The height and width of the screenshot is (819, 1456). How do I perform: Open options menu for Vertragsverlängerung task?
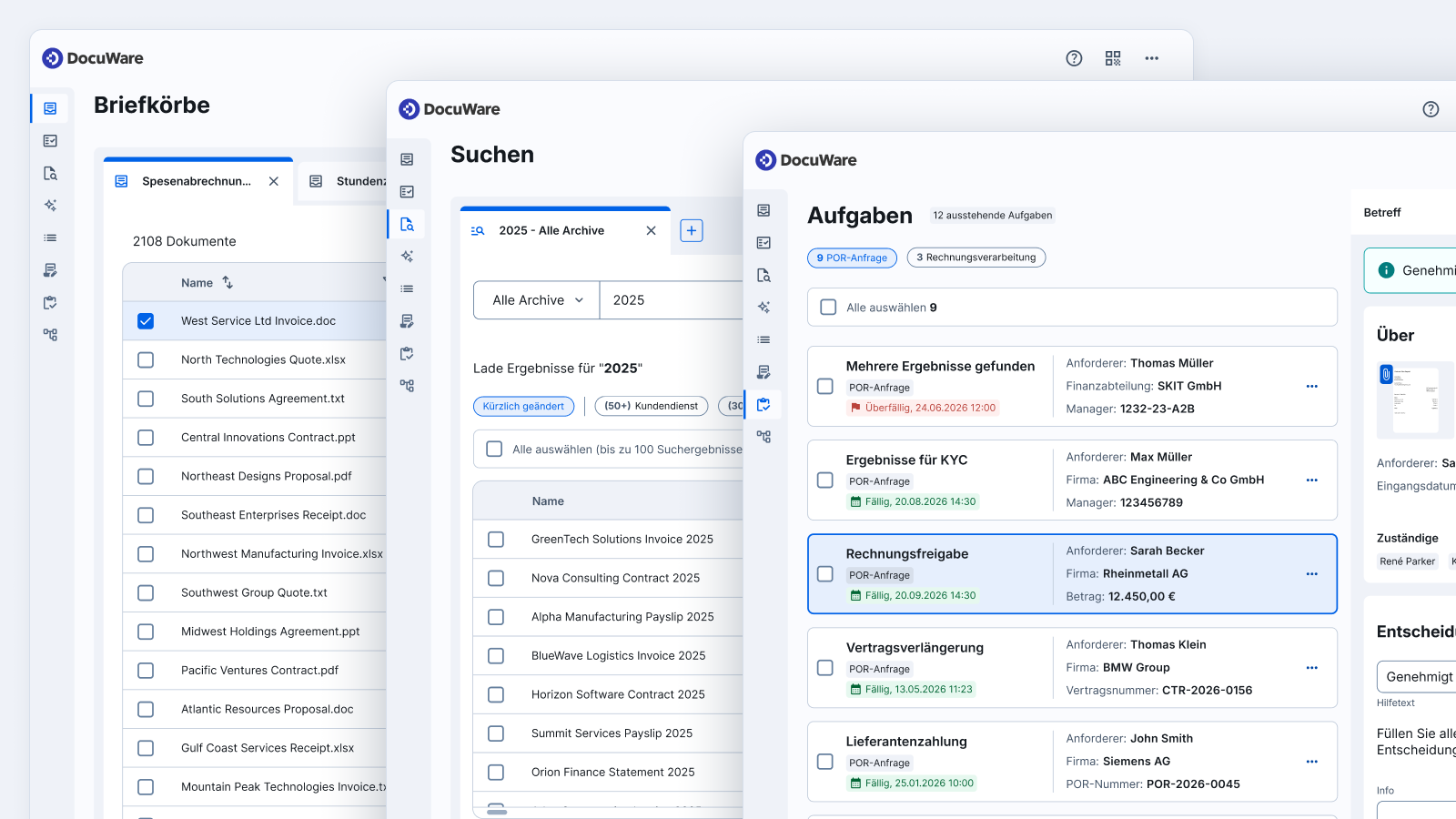coord(1311,668)
